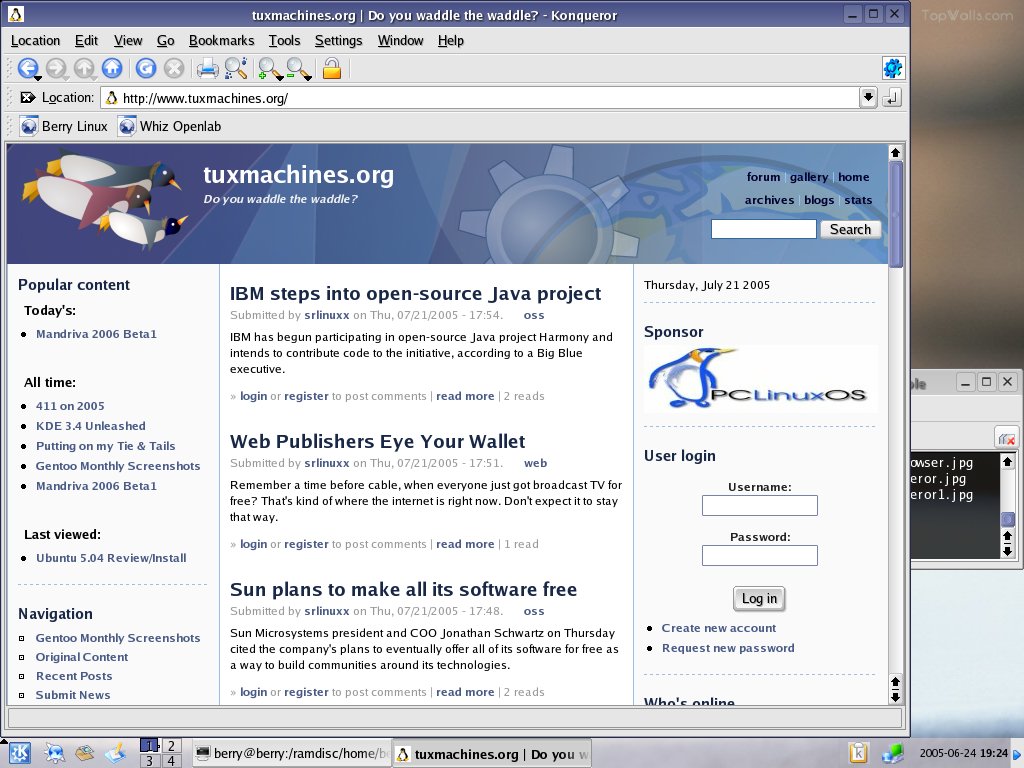Image resolution: width=1024 pixels, height=768 pixels.
Task: Click the page vertical scrollbar thumb
Action: 895,215
